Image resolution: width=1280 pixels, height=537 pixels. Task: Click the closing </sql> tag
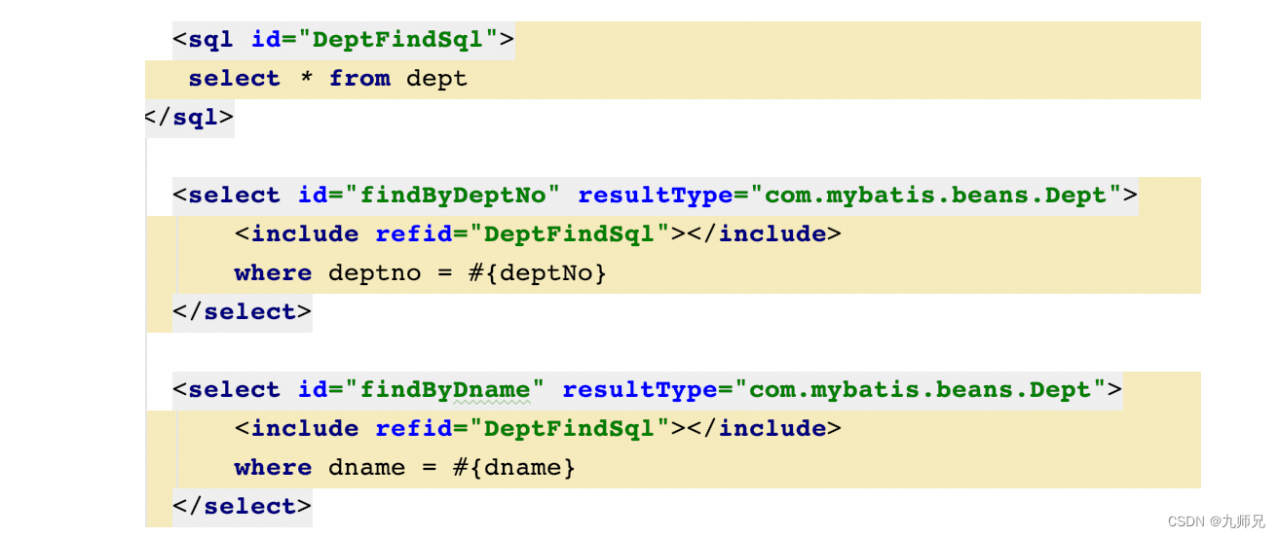tap(189, 118)
